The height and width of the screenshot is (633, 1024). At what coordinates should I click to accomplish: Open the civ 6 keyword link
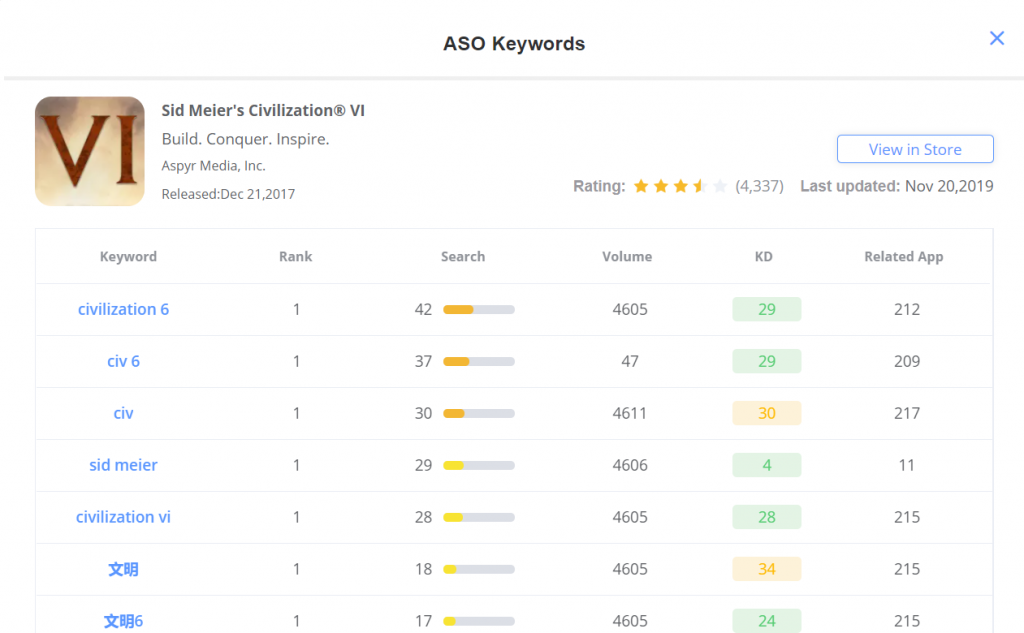123,361
